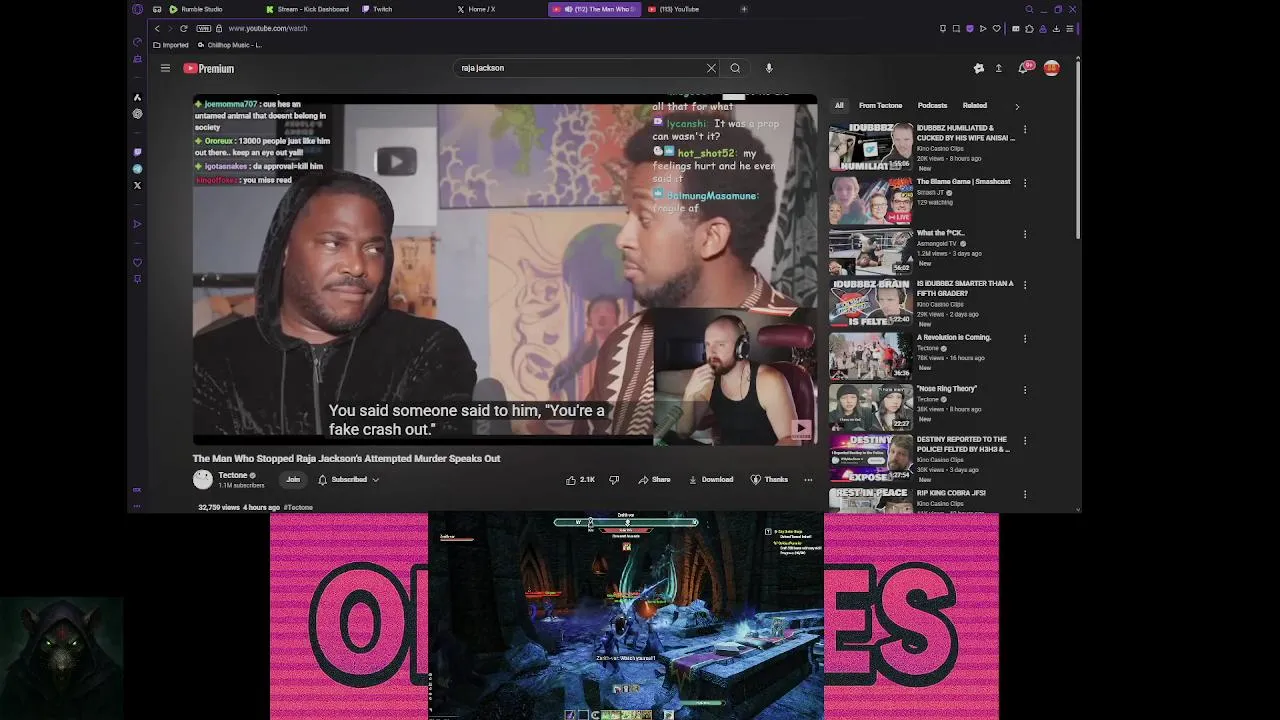The width and height of the screenshot is (1280, 720).
Task: Share the Tectone video
Action: pyautogui.click(x=654, y=480)
